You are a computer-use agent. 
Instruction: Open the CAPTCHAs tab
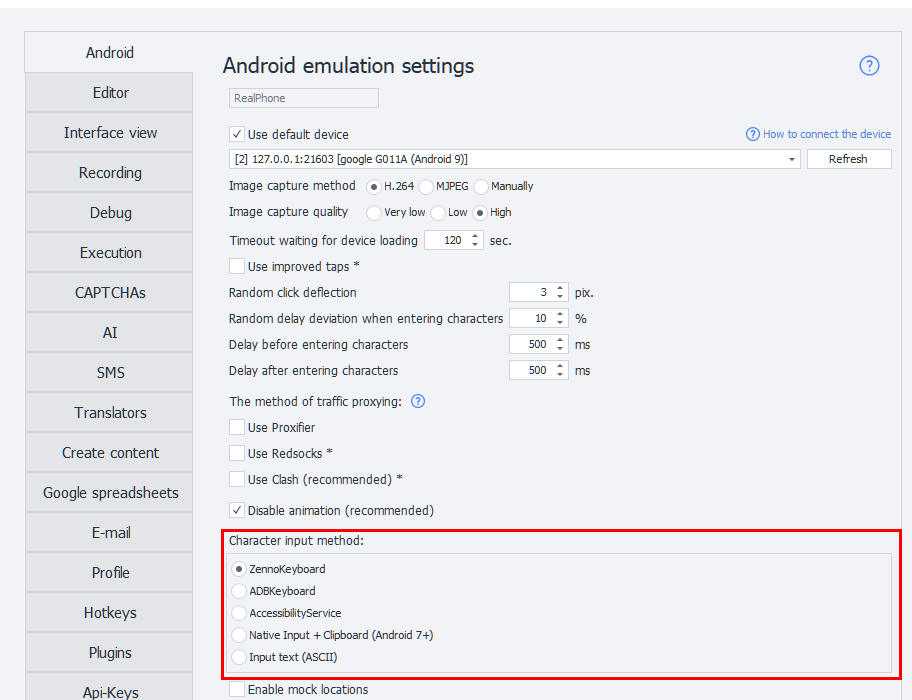(x=109, y=292)
